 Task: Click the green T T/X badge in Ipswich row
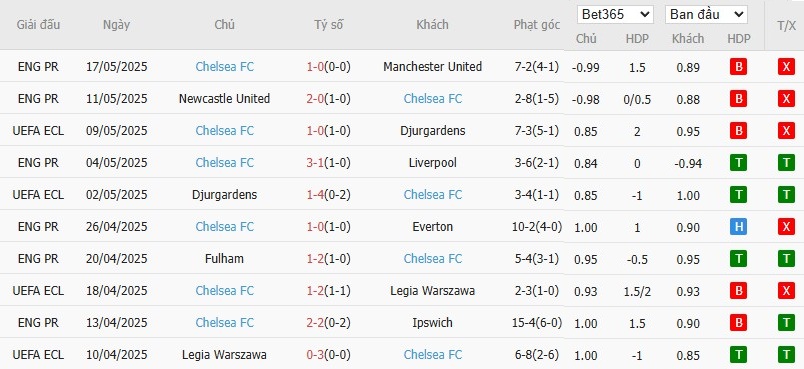786,323
